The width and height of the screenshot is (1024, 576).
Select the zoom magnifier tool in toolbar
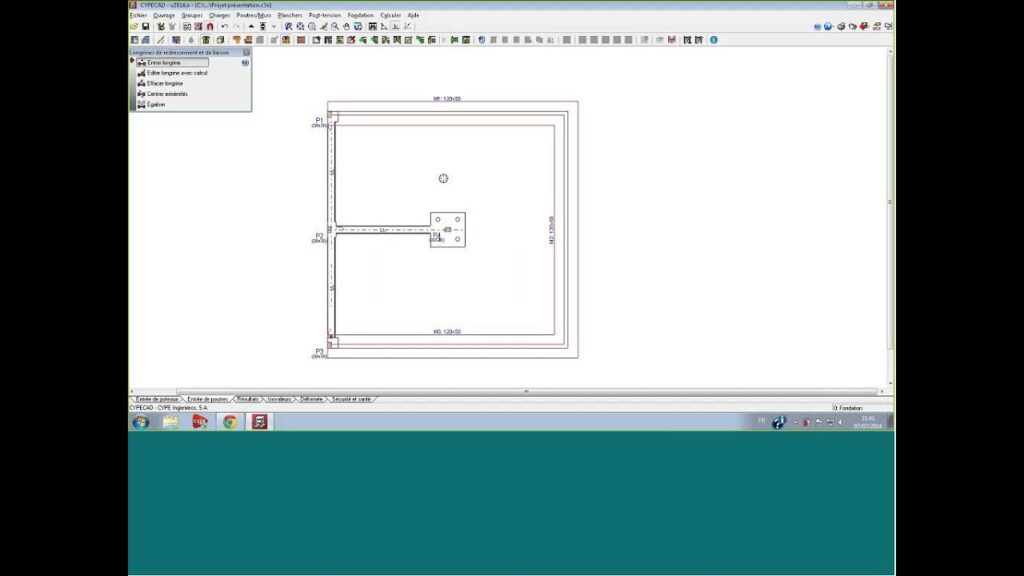[312, 27]
